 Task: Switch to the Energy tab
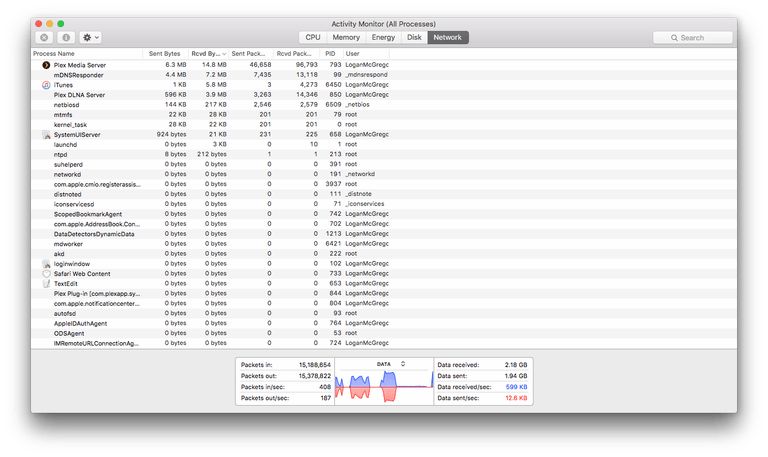383,37
